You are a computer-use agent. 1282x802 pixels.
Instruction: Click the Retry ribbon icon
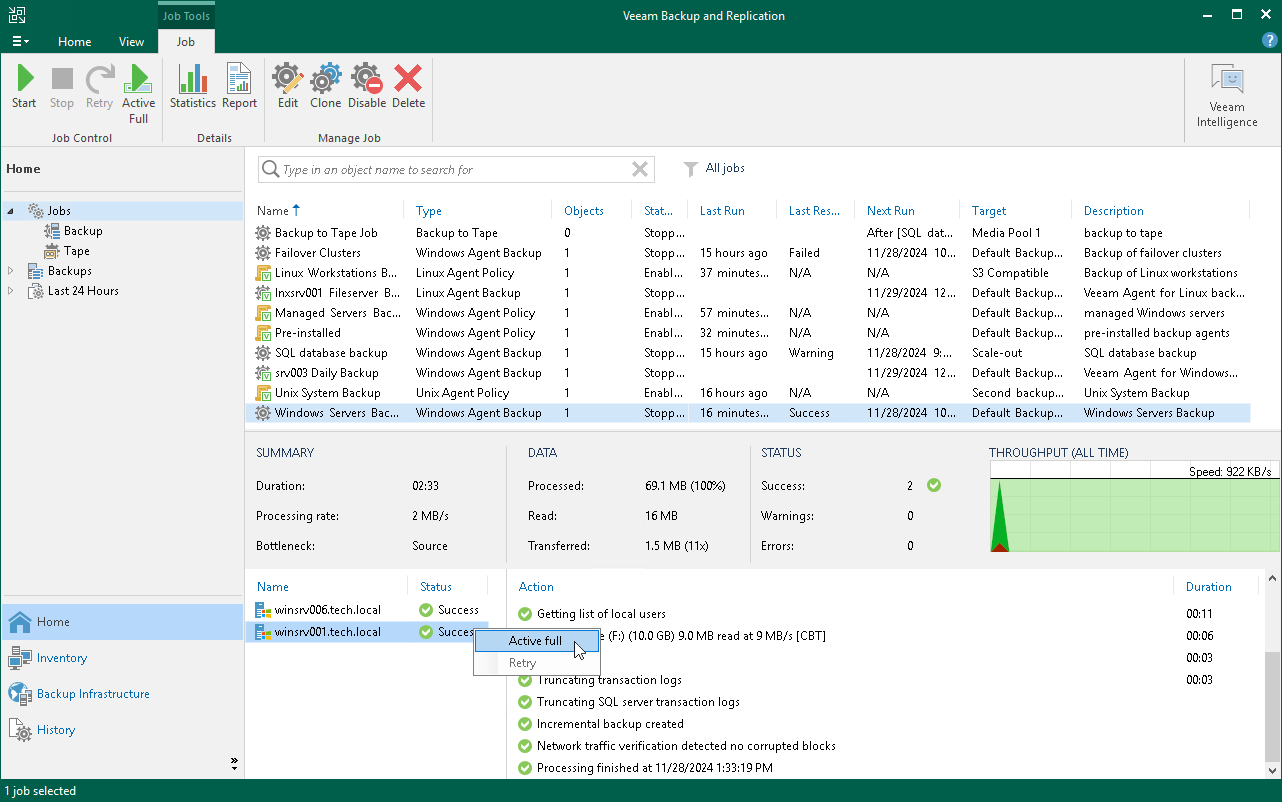point(99,87)
